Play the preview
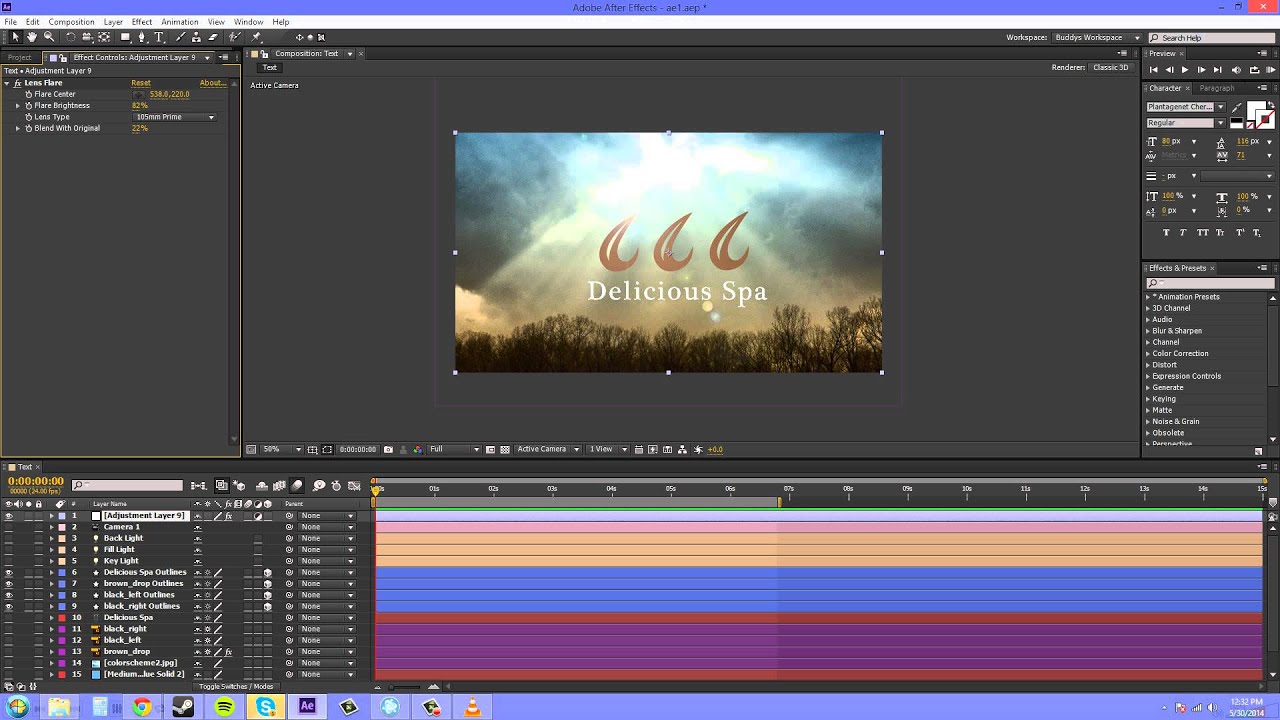1280x720 pixels. pyautogui.click(x=1185, y=70)
